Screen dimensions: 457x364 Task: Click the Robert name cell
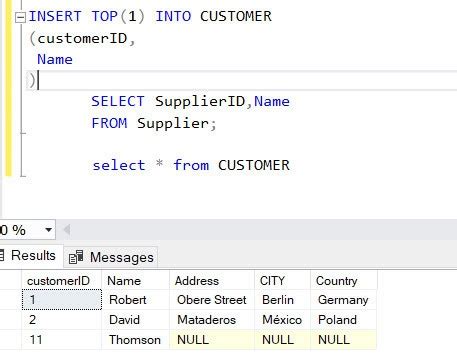[x=135, y=300]
